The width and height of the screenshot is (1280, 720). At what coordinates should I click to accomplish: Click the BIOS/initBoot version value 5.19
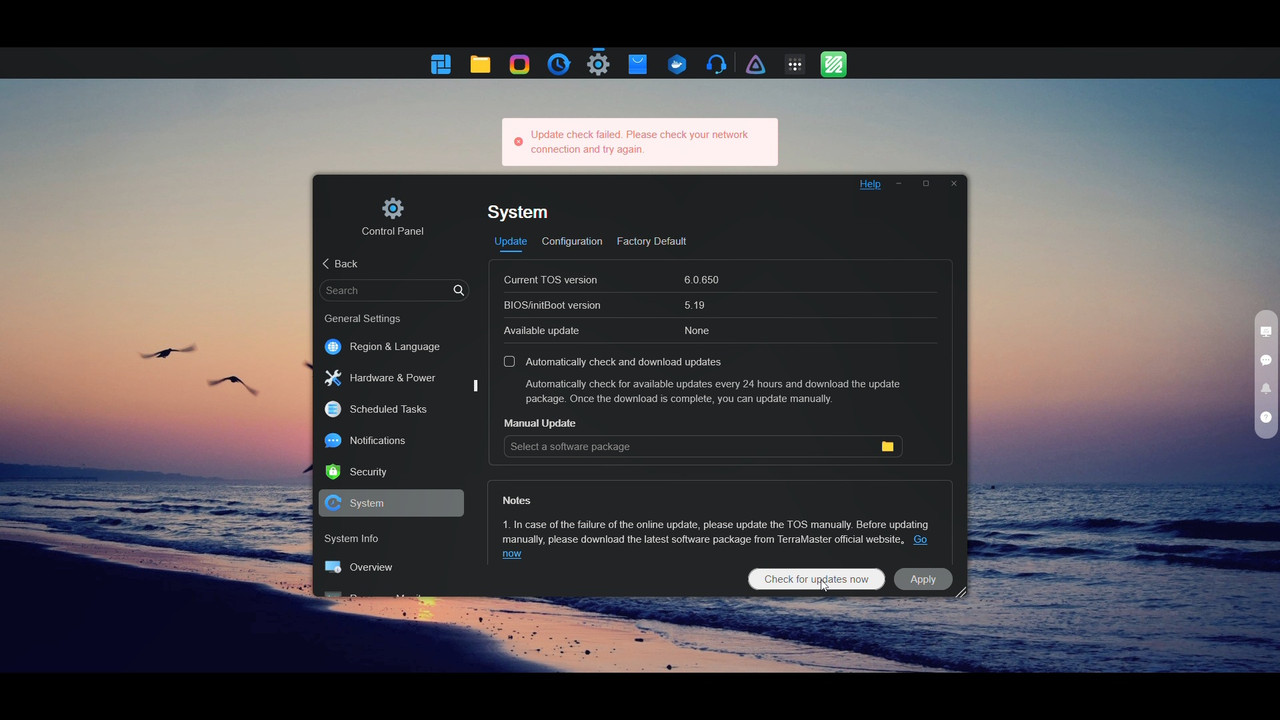tap(694, 305)
